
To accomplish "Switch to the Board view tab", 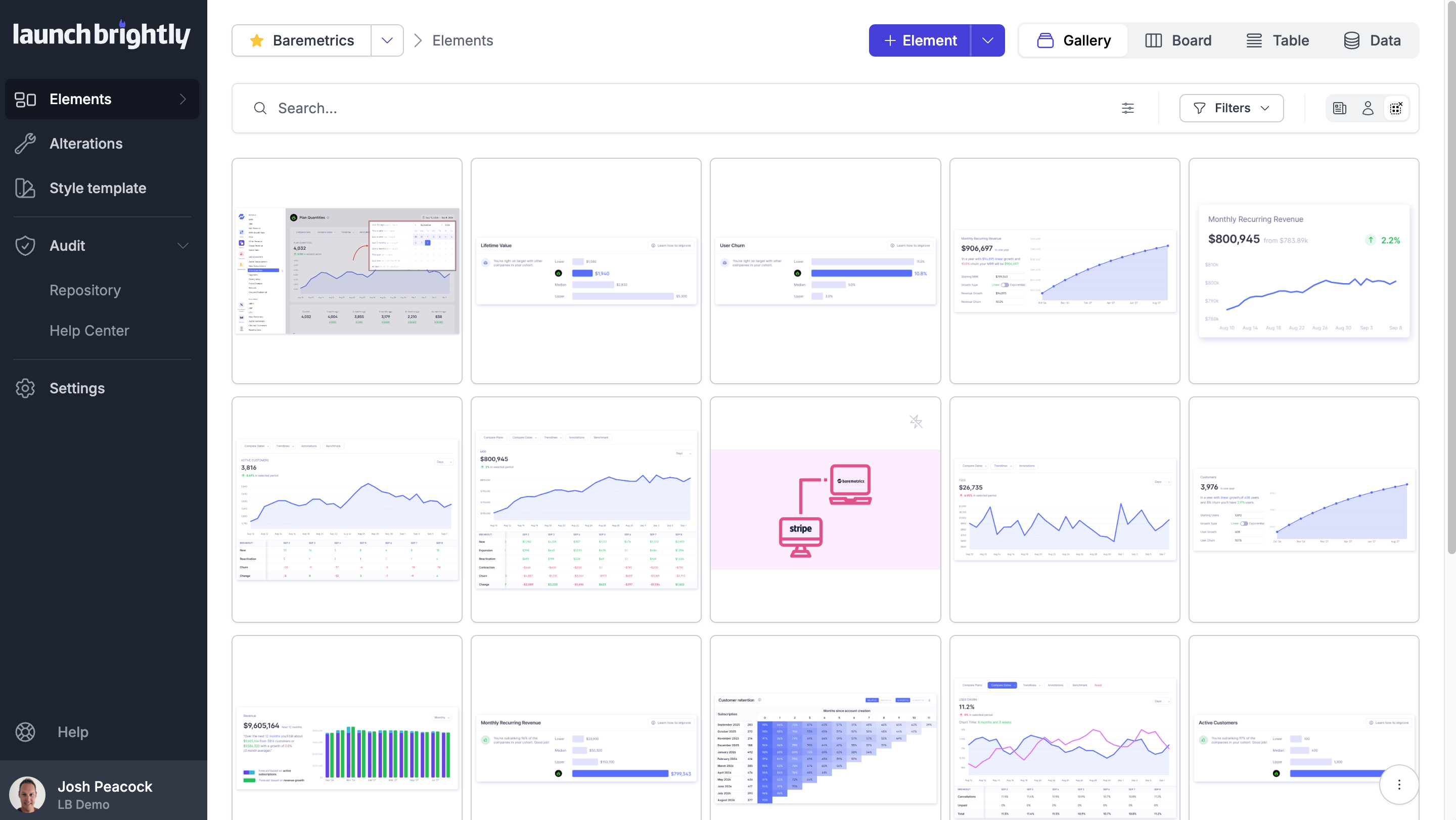I will click(1178, 40).
